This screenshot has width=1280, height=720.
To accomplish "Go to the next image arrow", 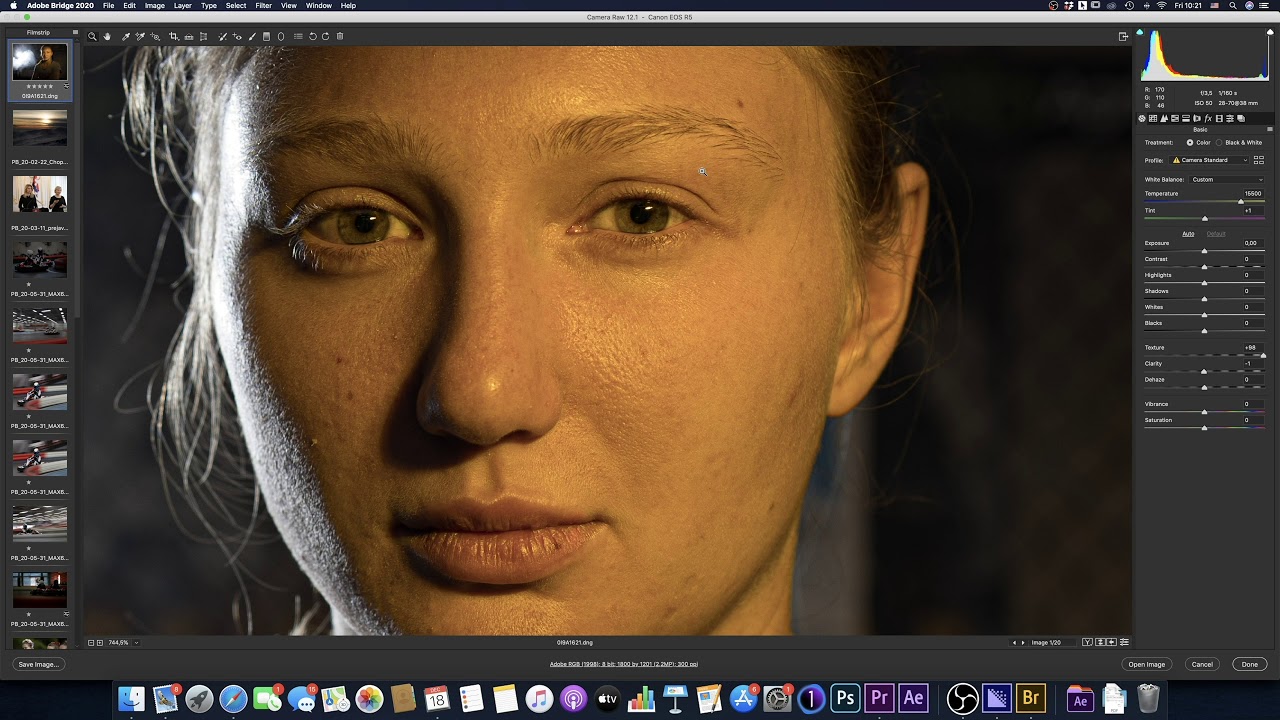I will 1023,642.
